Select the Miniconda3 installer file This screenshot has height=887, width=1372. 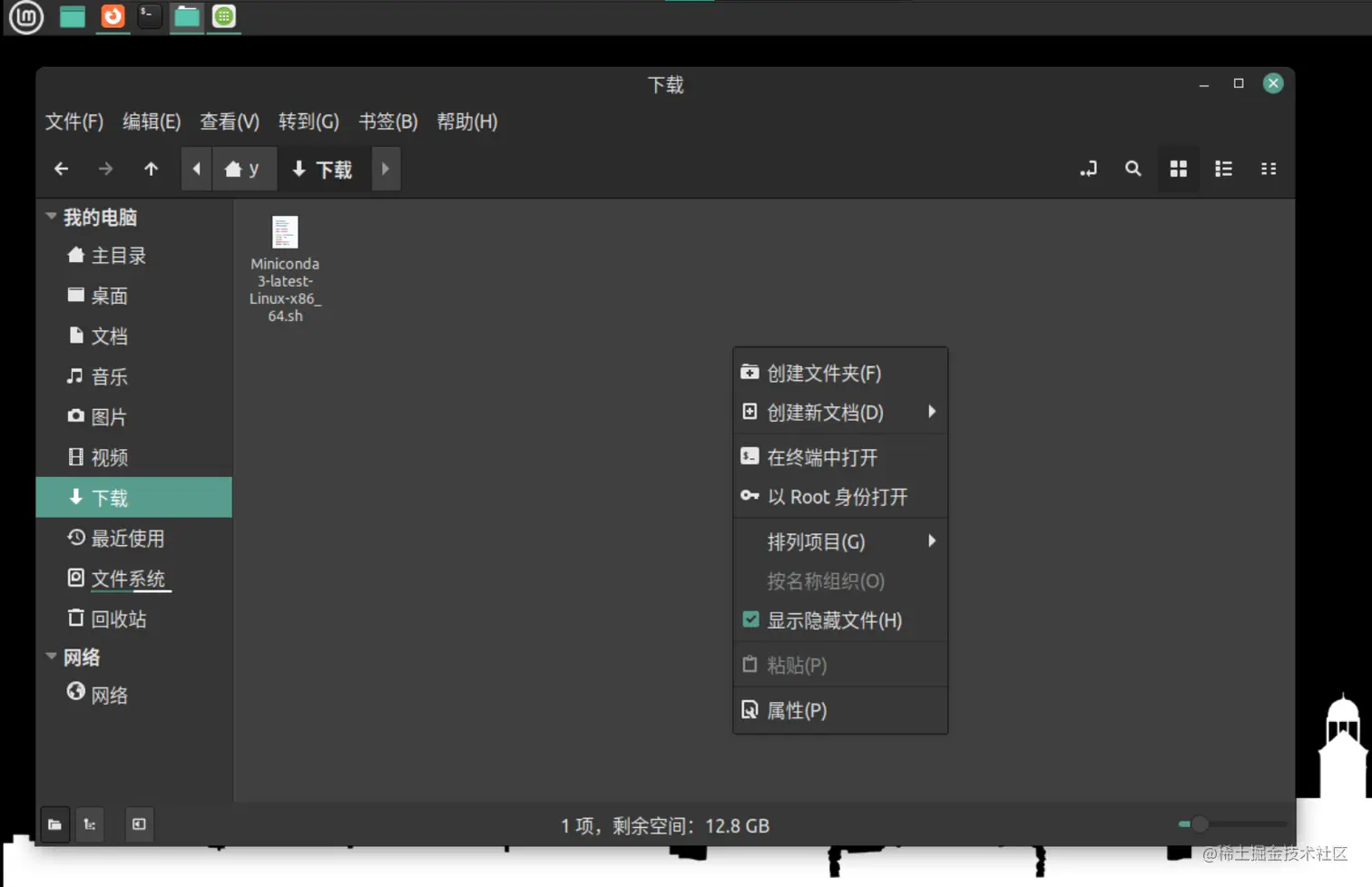284,232
